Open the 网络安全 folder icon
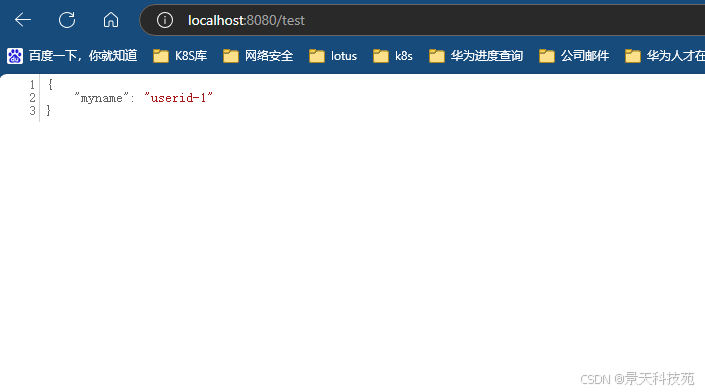The height and width of the screenshot is (392, 705). point(231,56)
